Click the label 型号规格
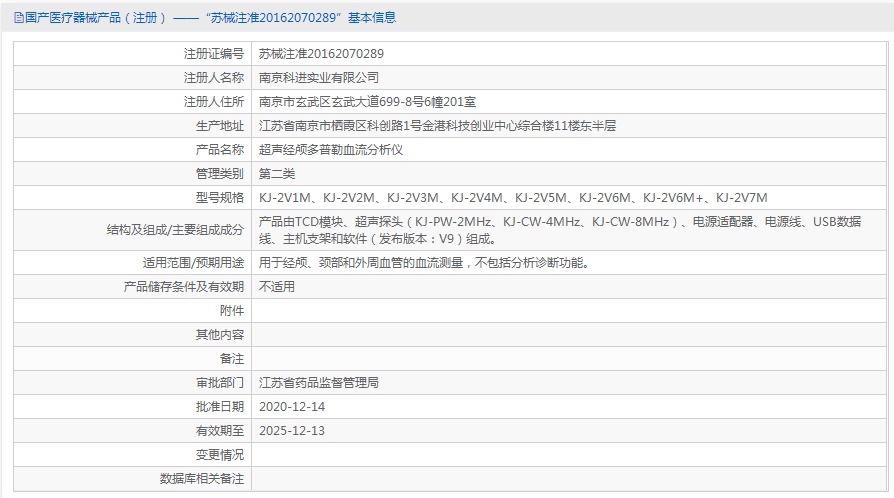Viewport: 894px width, 498px height. (x=220, y=197)
